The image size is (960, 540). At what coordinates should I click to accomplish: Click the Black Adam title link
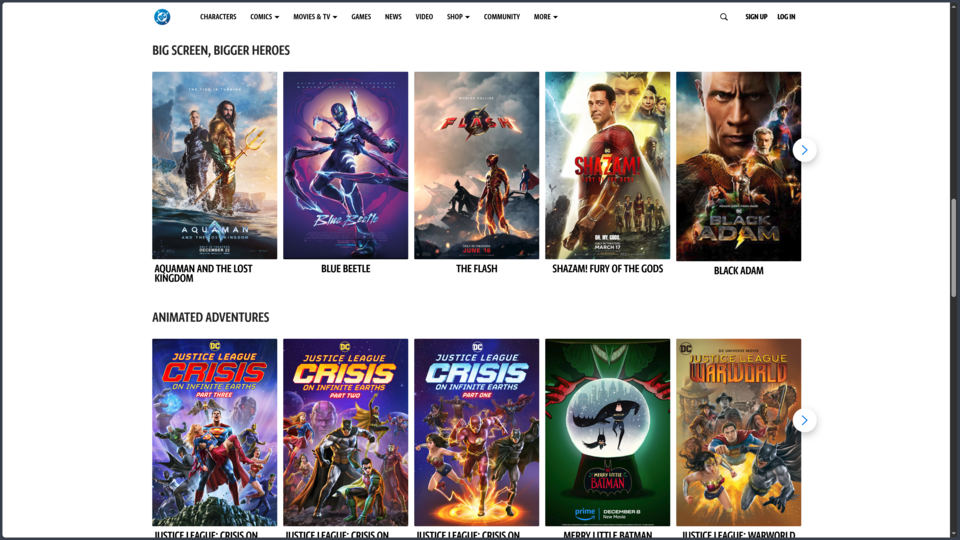[x=738, y=271]
